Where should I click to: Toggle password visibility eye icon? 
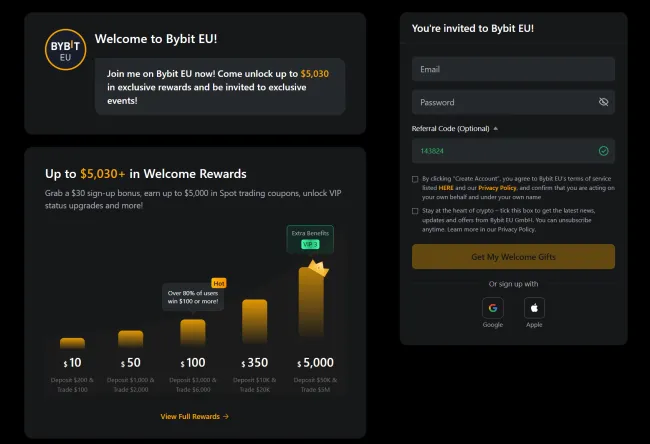pos(603,102)
